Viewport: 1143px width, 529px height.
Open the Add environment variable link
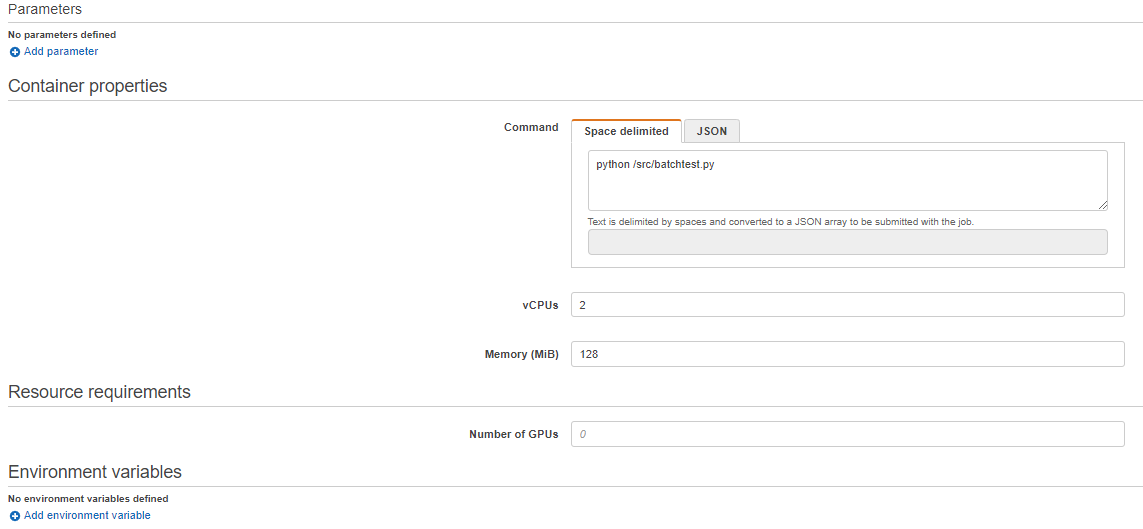coord(87,516)
